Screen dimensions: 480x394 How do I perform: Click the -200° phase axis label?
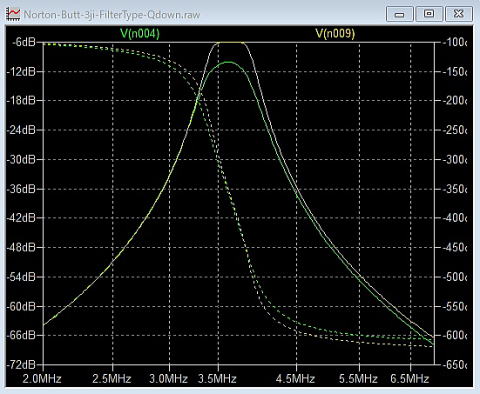click(455, 100)
